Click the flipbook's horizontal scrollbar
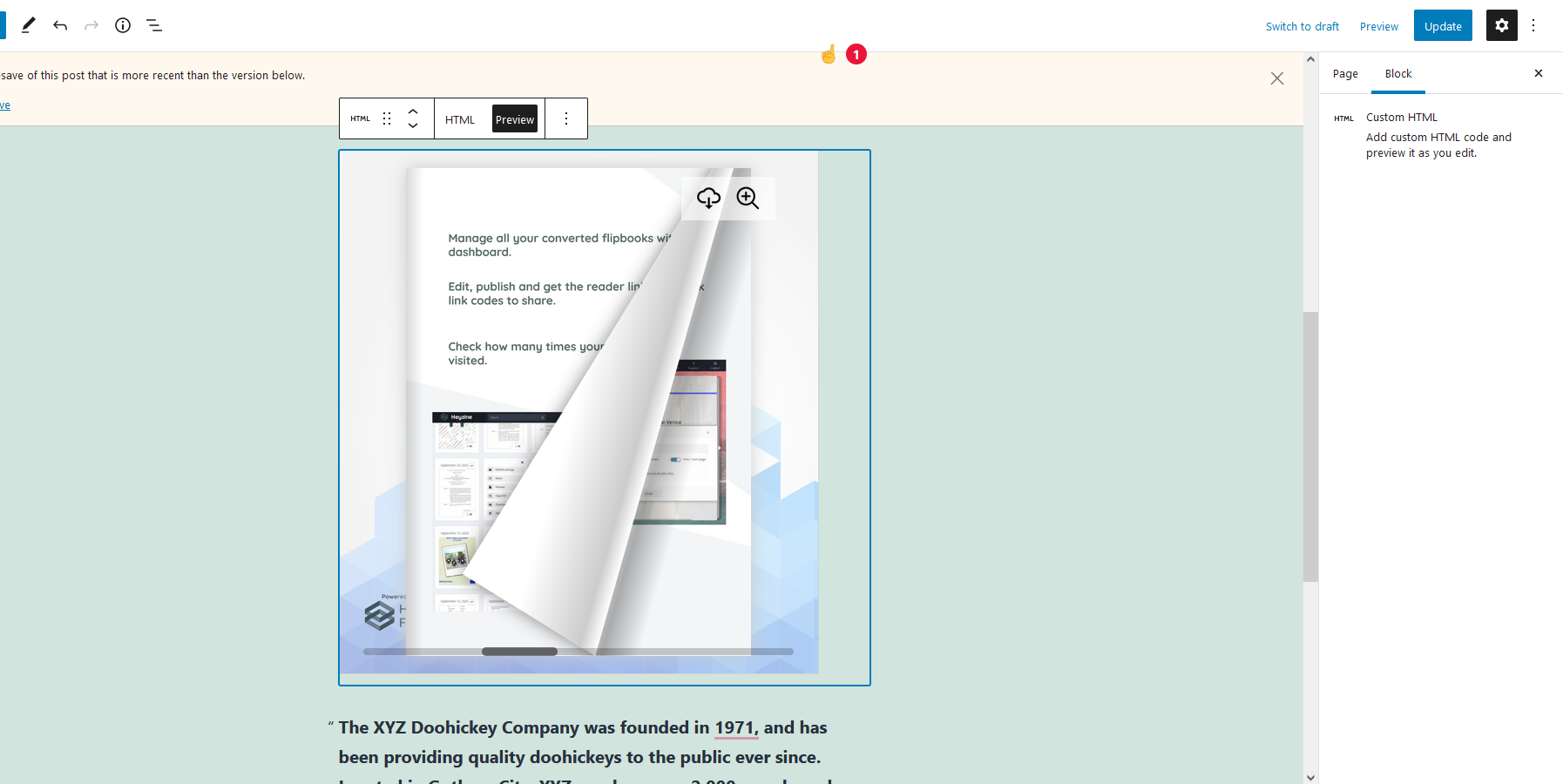The image size is (1563, 784). 518,651
